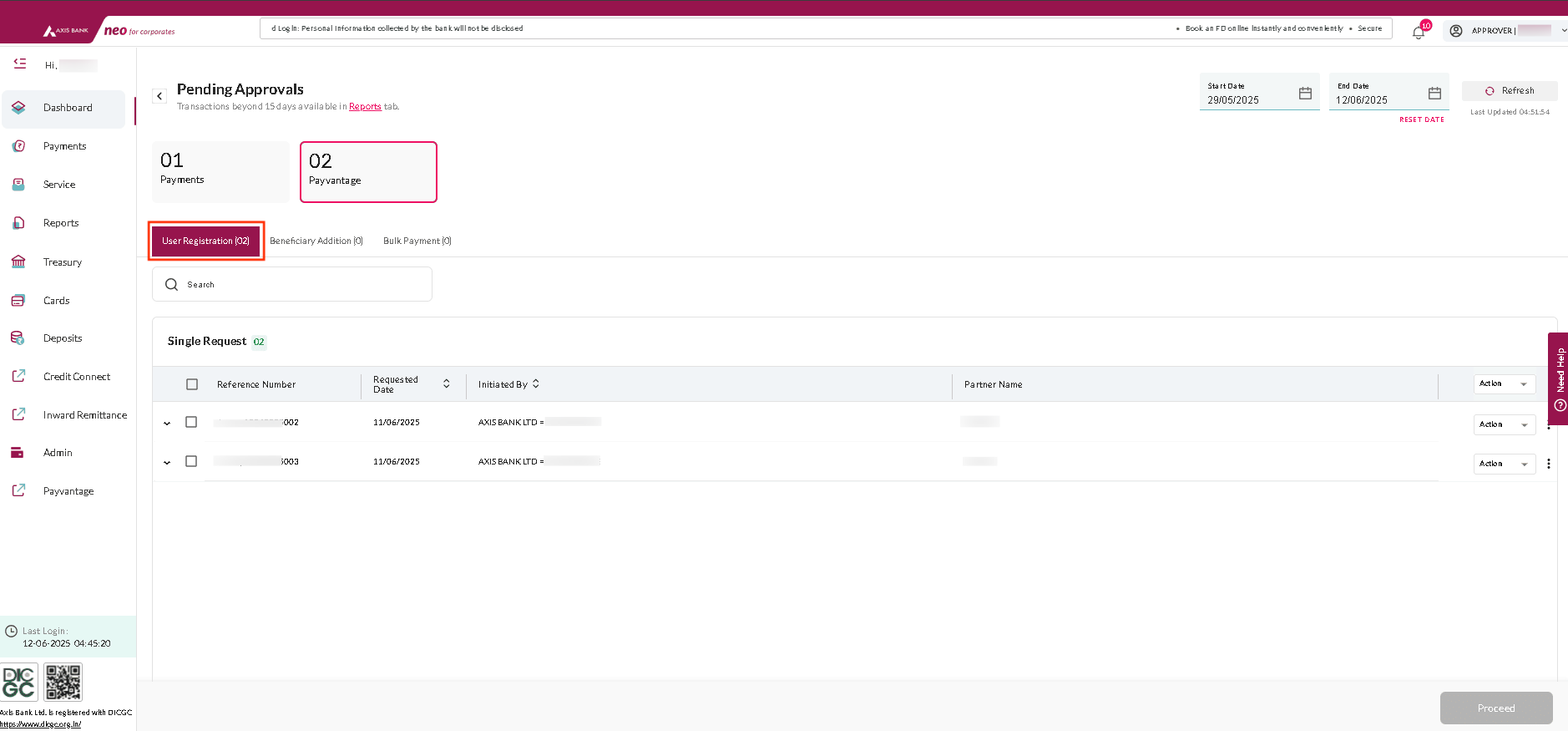Click into the Search field
1568x731 pixels.
coord(292,284)
